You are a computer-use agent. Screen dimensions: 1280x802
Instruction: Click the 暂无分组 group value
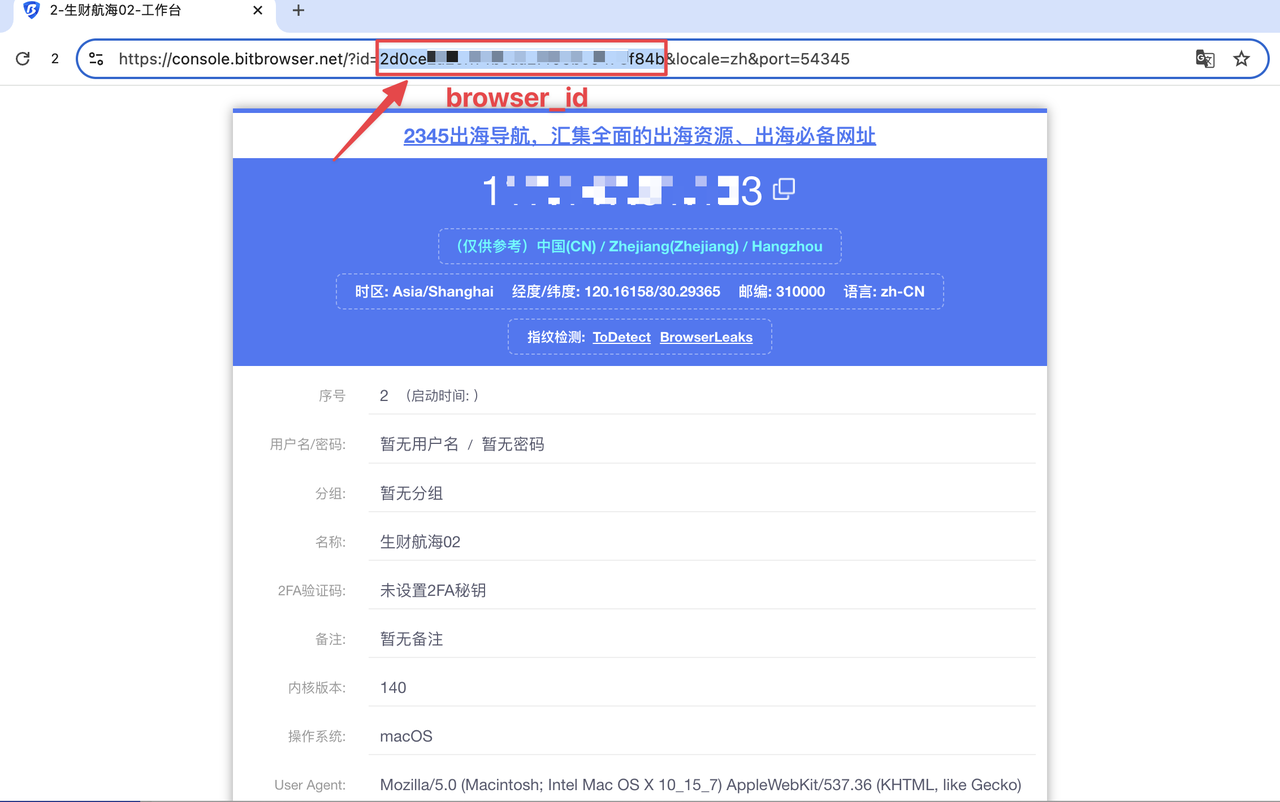point(411,493)
